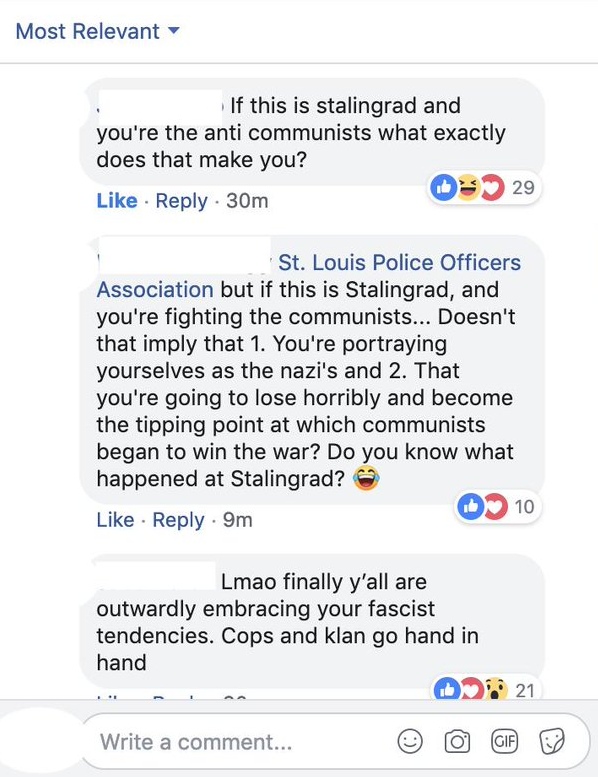
Task: Like the comment posted 9m ago
Action: pyautogui.click(x=115, y=520)
